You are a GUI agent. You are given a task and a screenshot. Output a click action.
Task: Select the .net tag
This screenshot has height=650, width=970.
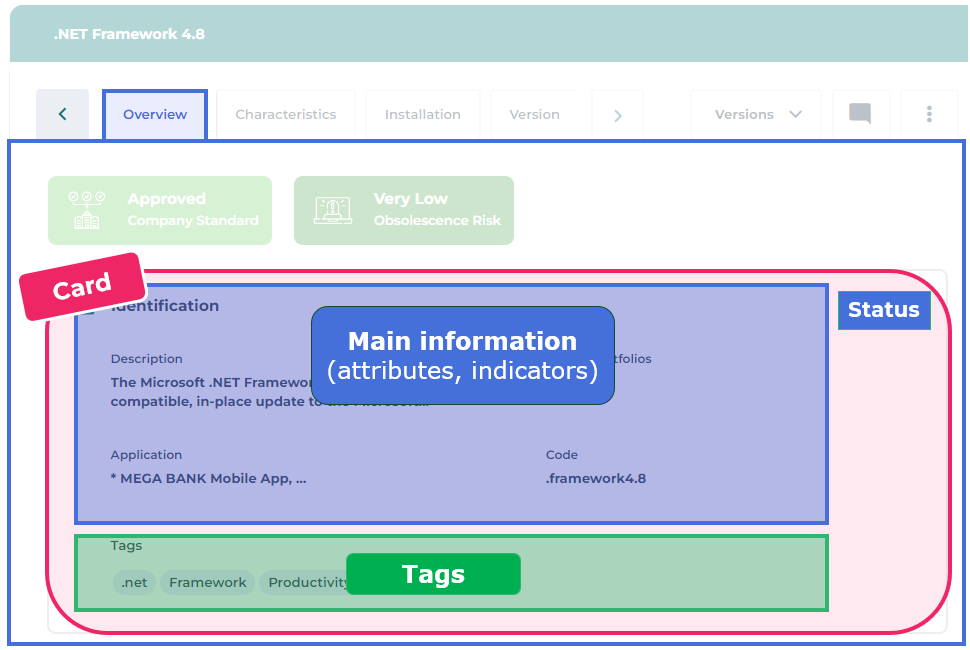coord(133,582)
